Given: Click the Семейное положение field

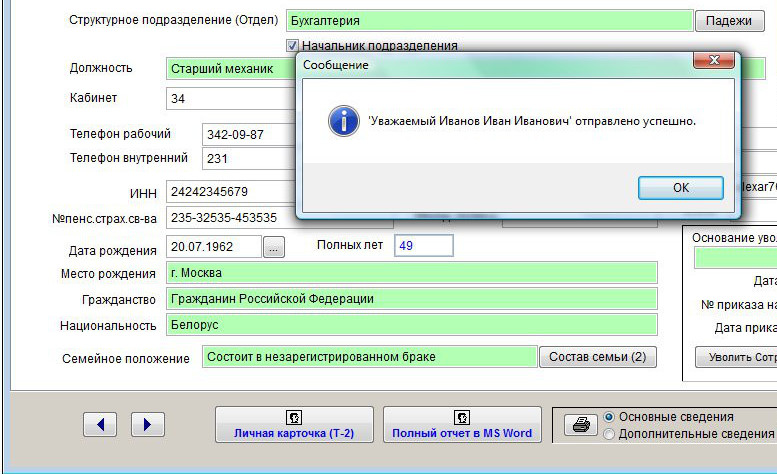Looking at the screenshot, I should (370, 357).
